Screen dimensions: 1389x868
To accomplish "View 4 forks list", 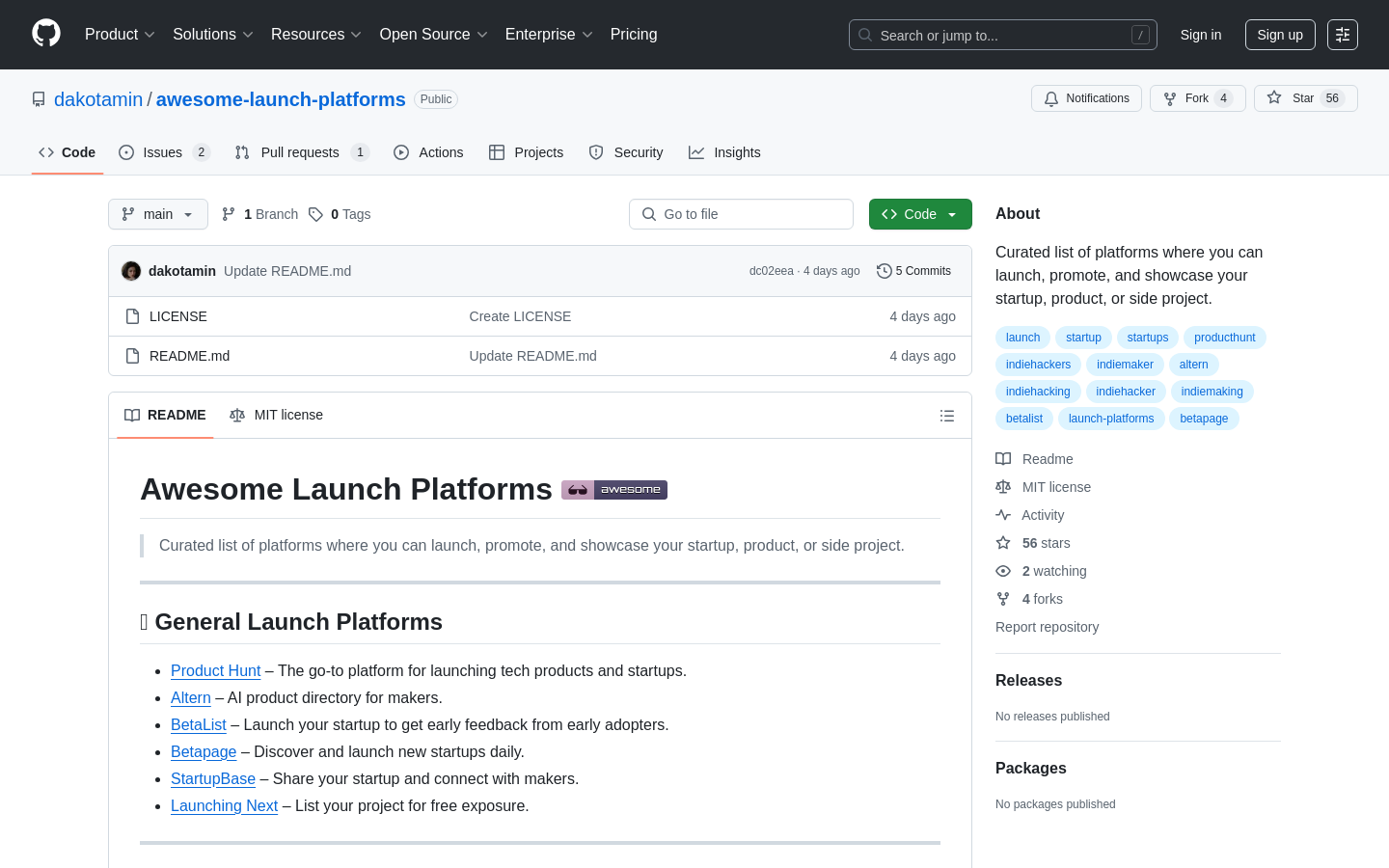I will [x=1029, y=599].
